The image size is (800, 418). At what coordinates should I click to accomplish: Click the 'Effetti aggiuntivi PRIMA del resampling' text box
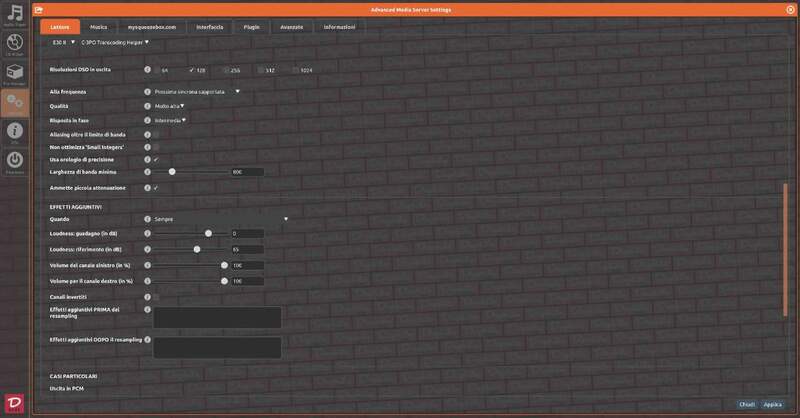click(217, 317)
